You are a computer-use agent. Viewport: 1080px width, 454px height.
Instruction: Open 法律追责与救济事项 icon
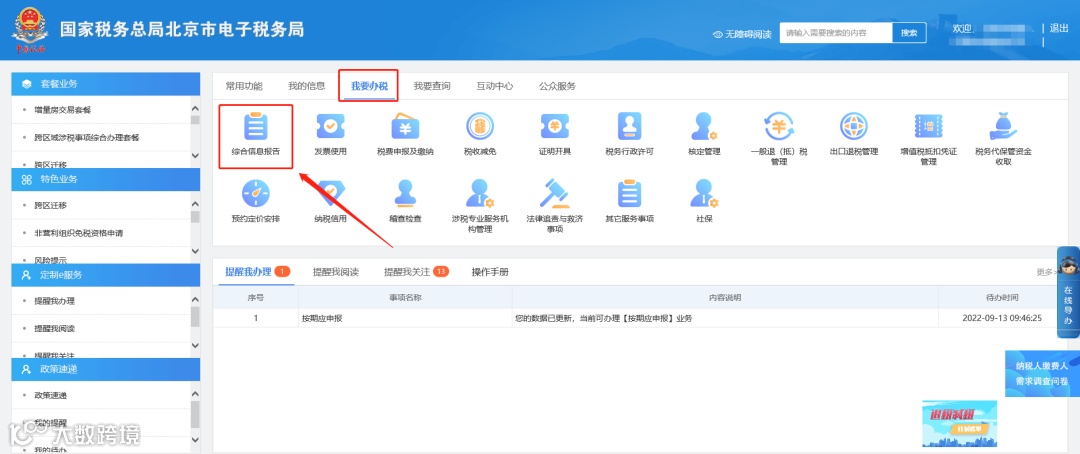pyautogui.click(x=554, y=194)
